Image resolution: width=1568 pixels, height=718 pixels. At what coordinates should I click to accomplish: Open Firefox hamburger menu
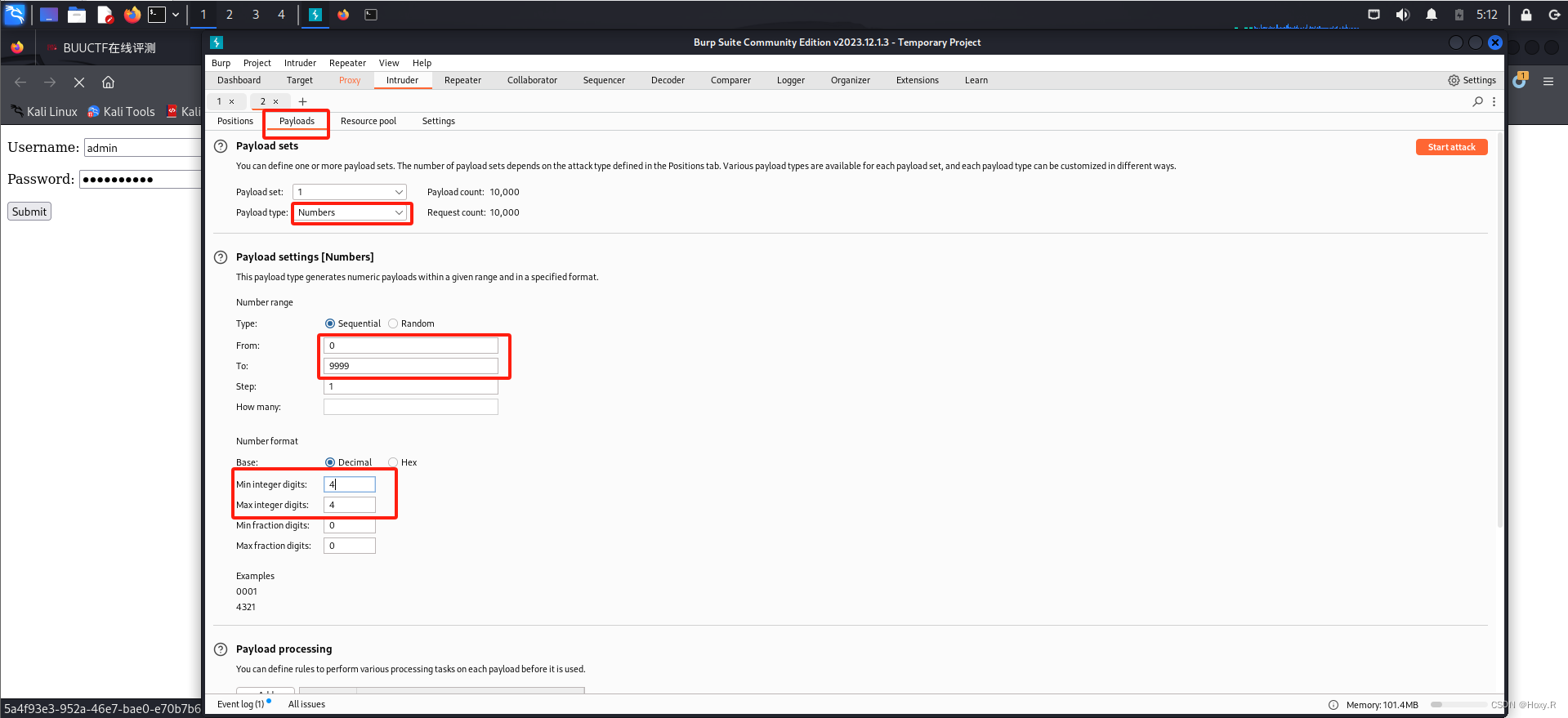(1548, 81)
